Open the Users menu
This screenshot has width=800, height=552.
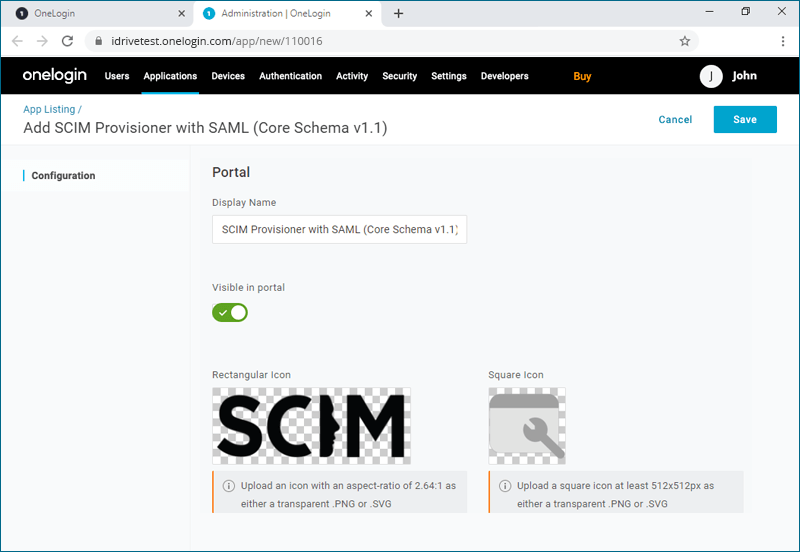(x=117, y=76)
